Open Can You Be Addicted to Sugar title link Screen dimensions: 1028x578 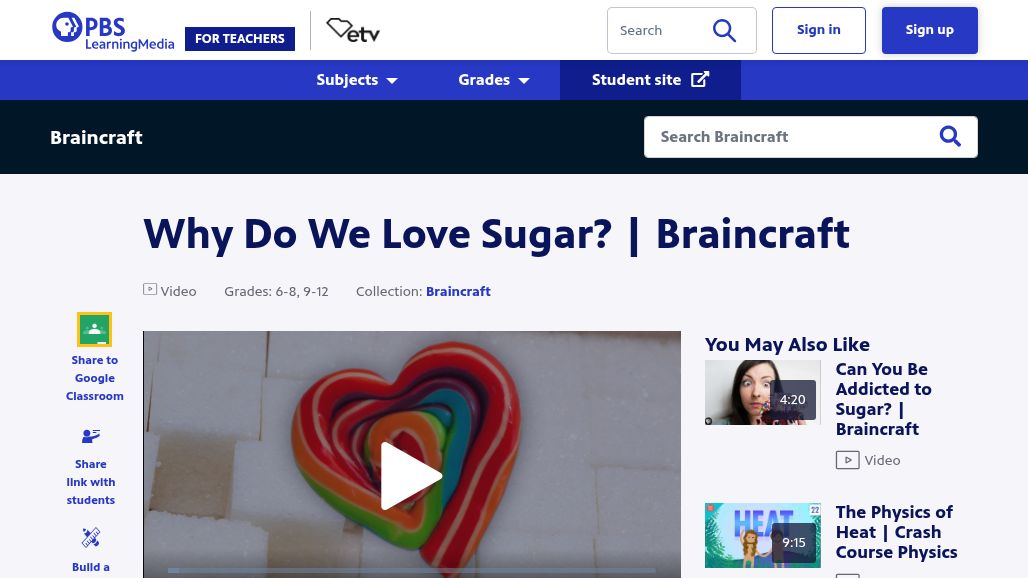(883, 399)
